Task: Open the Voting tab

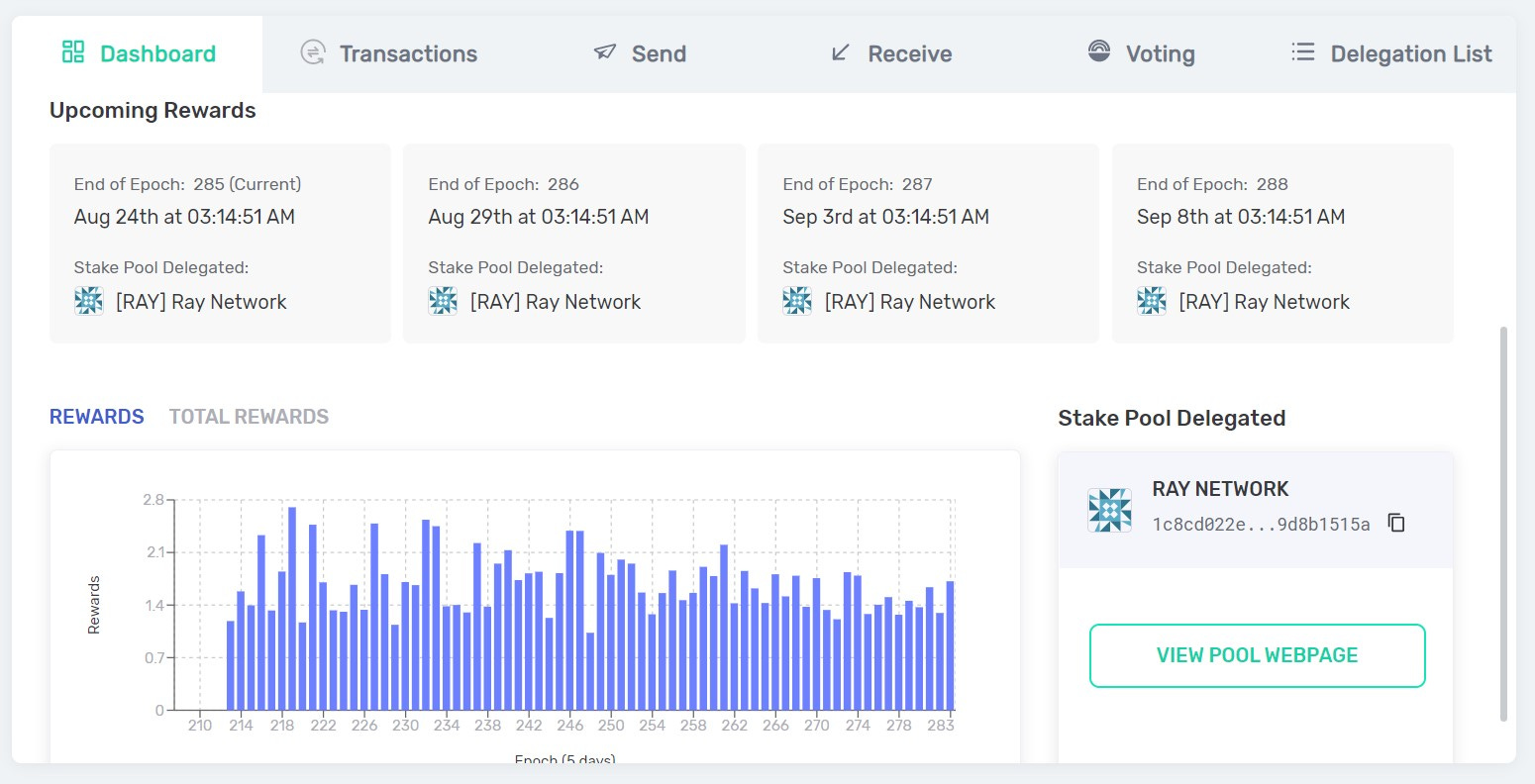Action: [x=1141, y=53]
